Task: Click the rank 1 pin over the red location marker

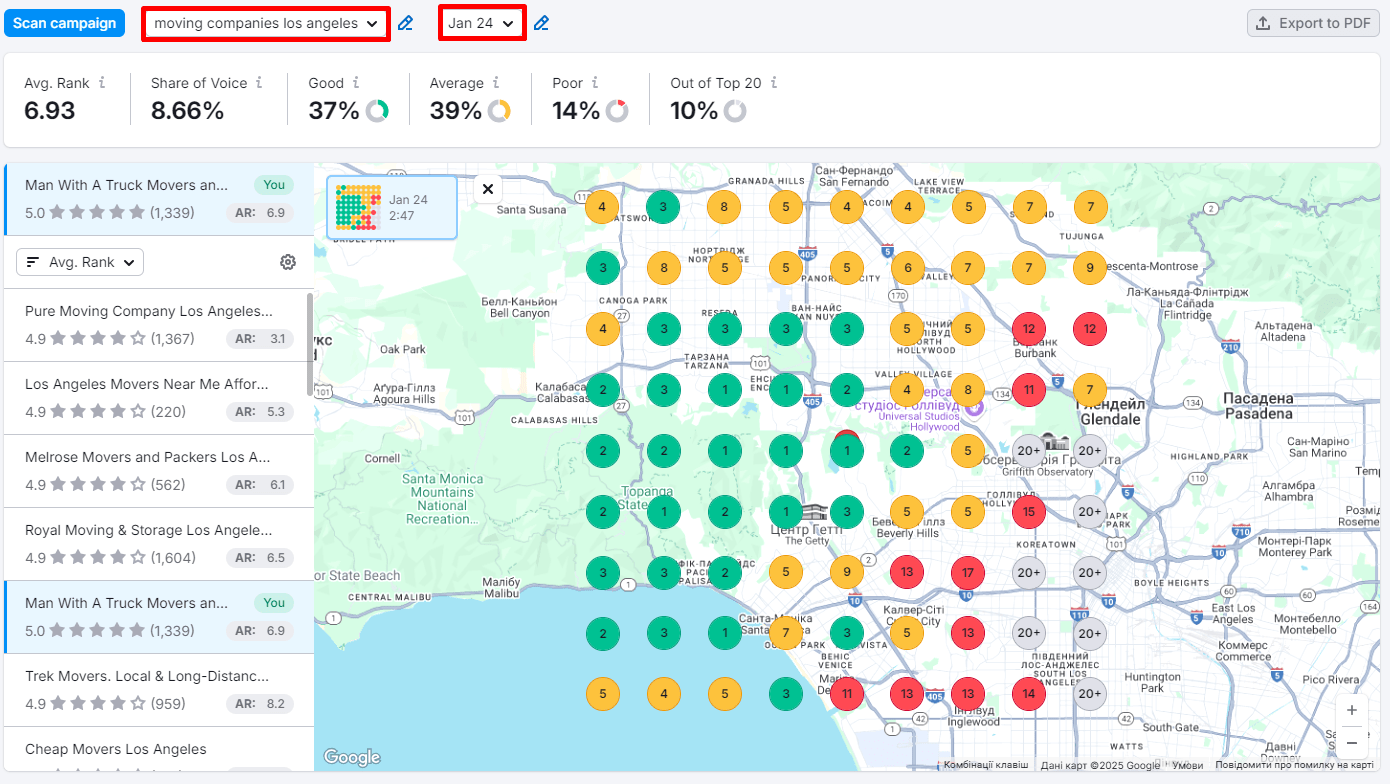Action: [x=847, y=451]
